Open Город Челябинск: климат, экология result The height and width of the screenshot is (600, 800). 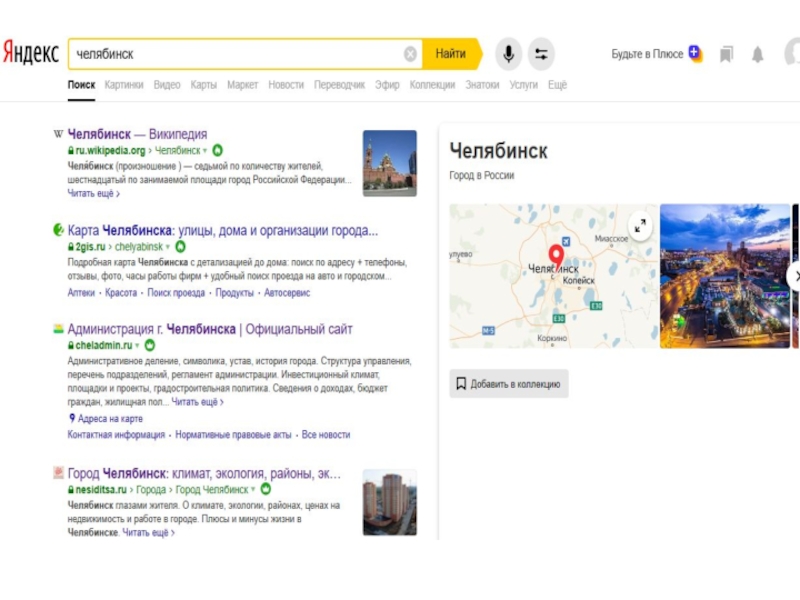click(x=204, y=473)
